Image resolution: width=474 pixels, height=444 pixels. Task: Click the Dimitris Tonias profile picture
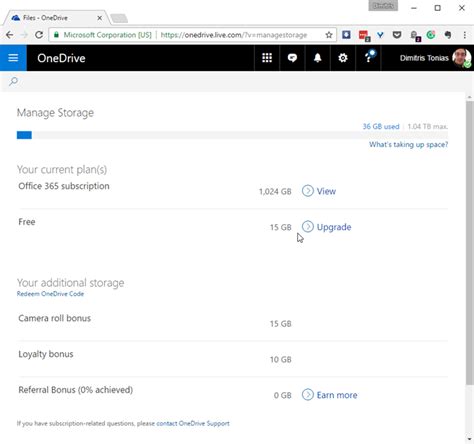click(x=462, y=58)
